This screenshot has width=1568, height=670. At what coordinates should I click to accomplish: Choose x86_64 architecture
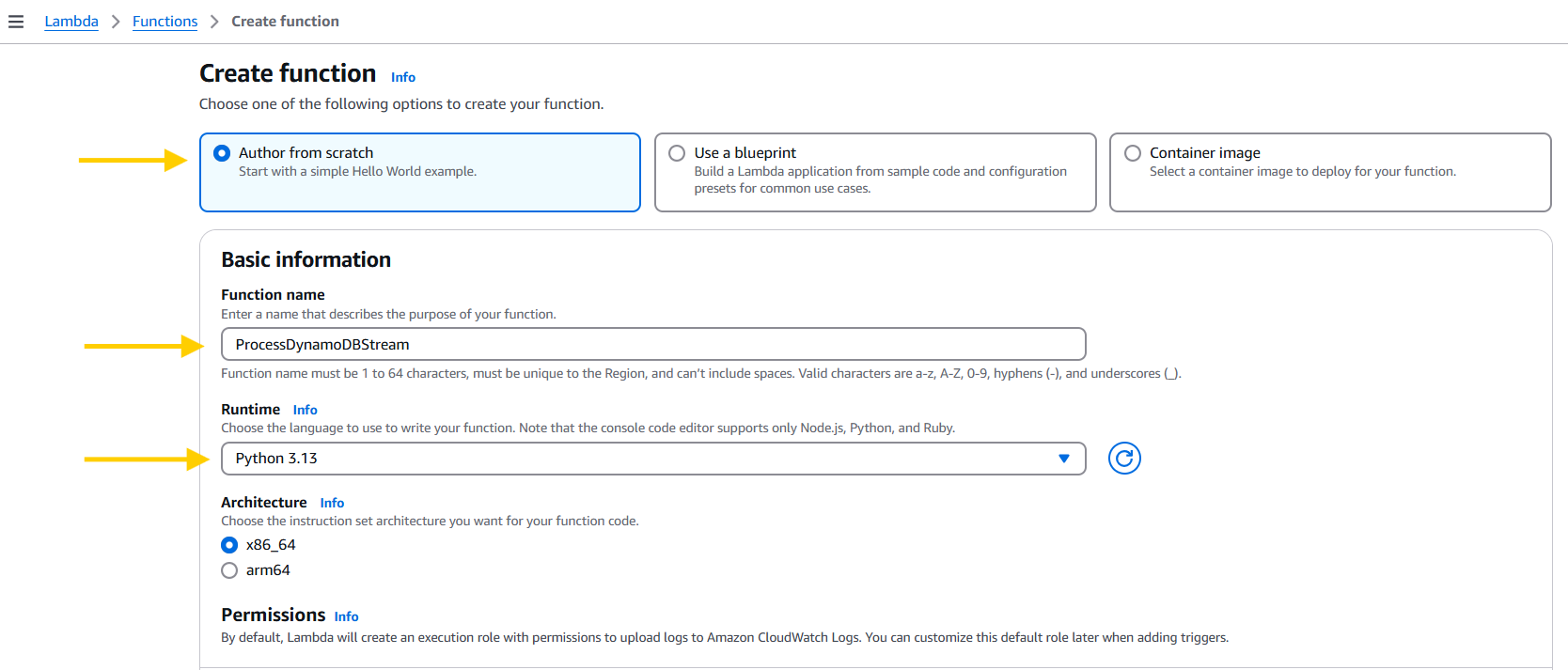(x=229, y=545)
